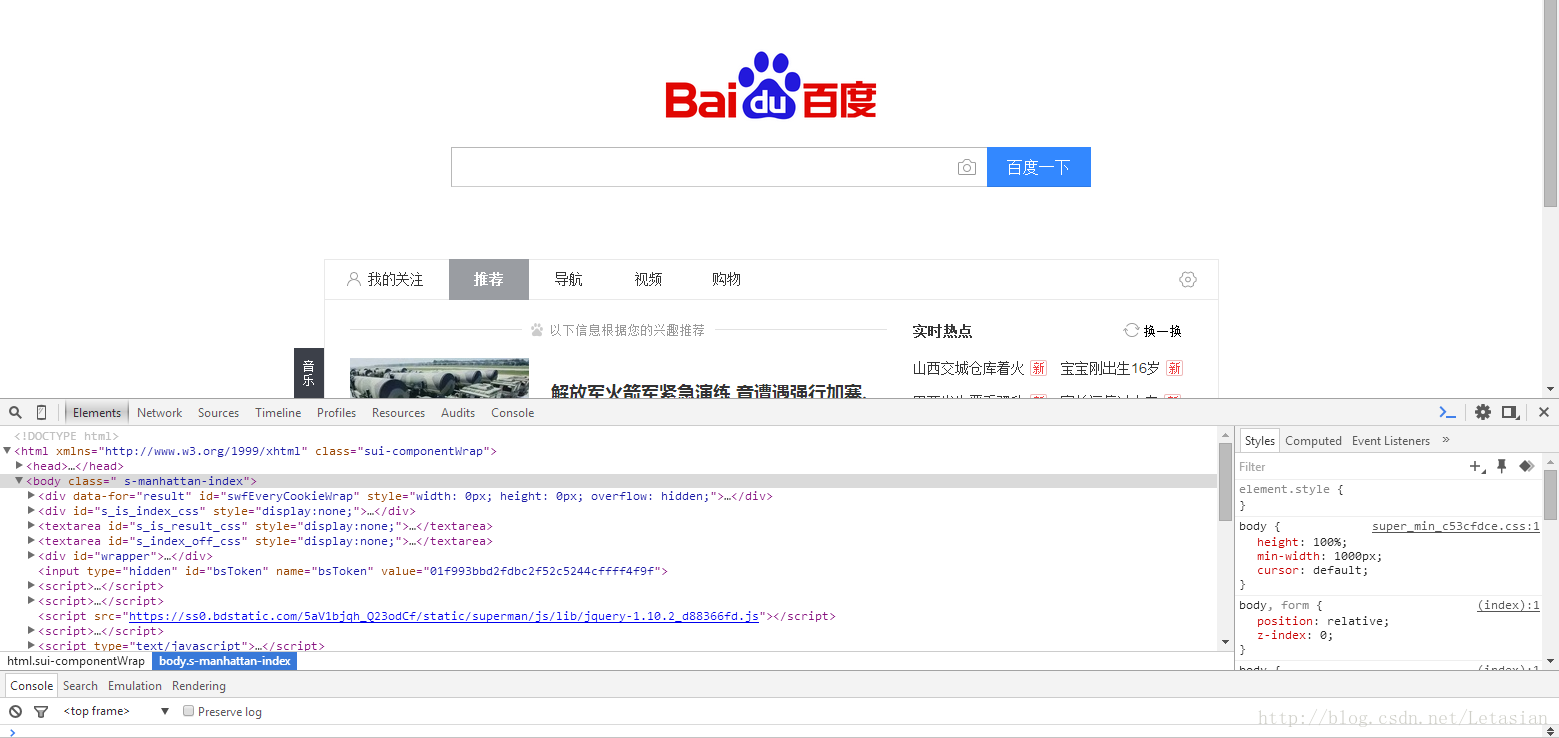Open the (index):1 link for body, form
1559x738 pixels.
point(1508,605)
